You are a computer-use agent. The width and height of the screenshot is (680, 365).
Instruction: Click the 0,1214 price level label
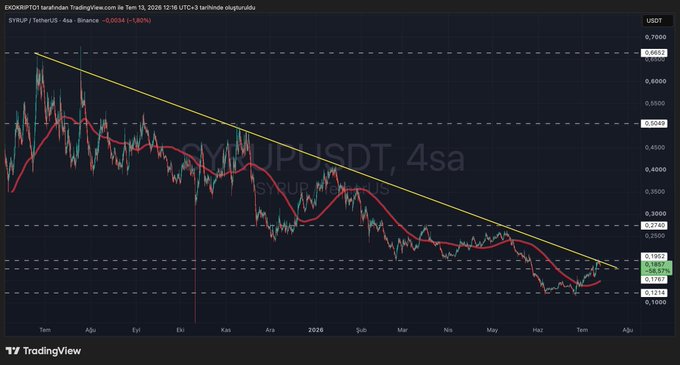(655, 293)
